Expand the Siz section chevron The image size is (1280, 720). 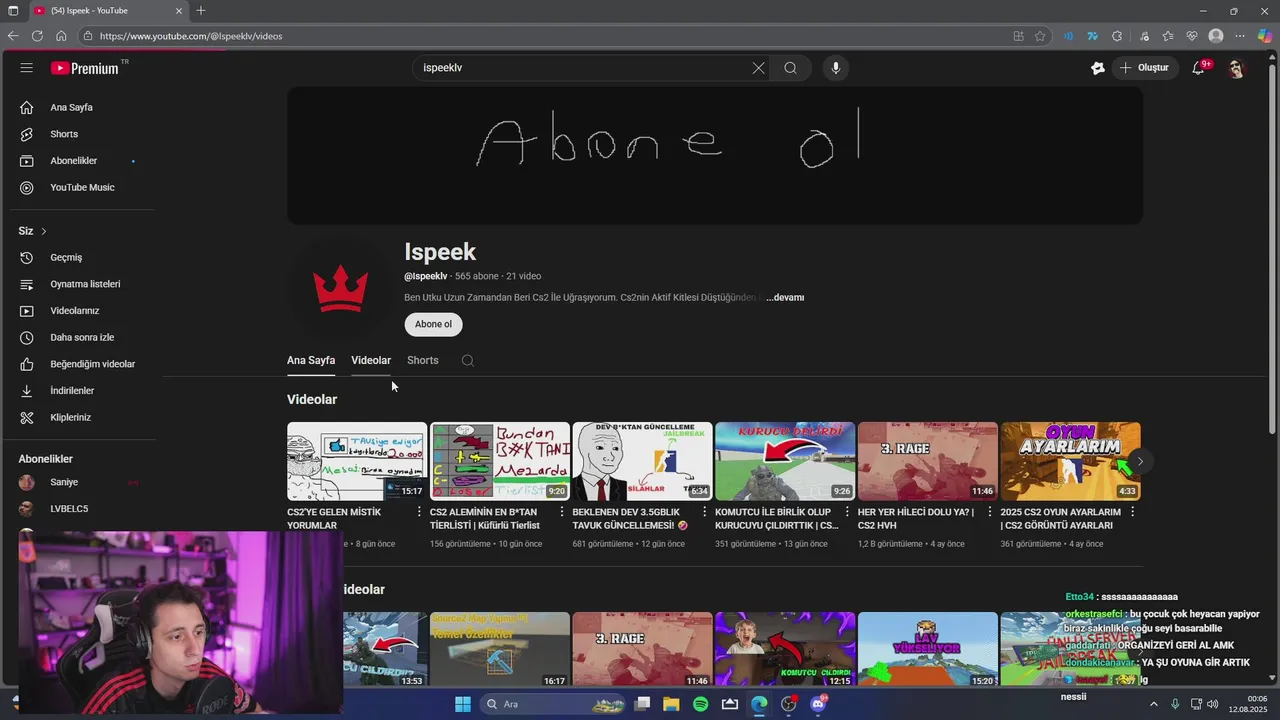[43, 231]
